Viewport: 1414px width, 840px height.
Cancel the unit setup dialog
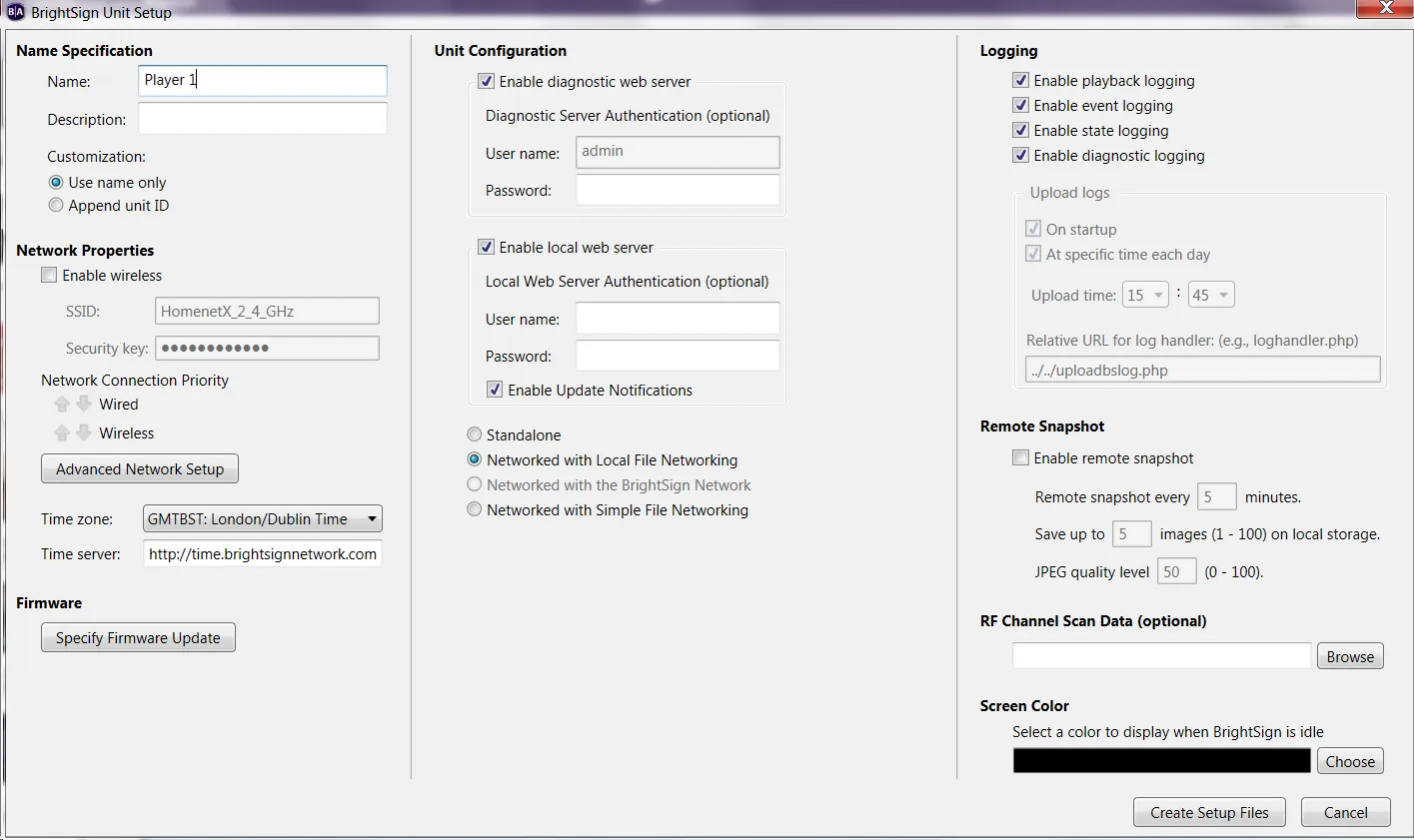pos(1345,813)
